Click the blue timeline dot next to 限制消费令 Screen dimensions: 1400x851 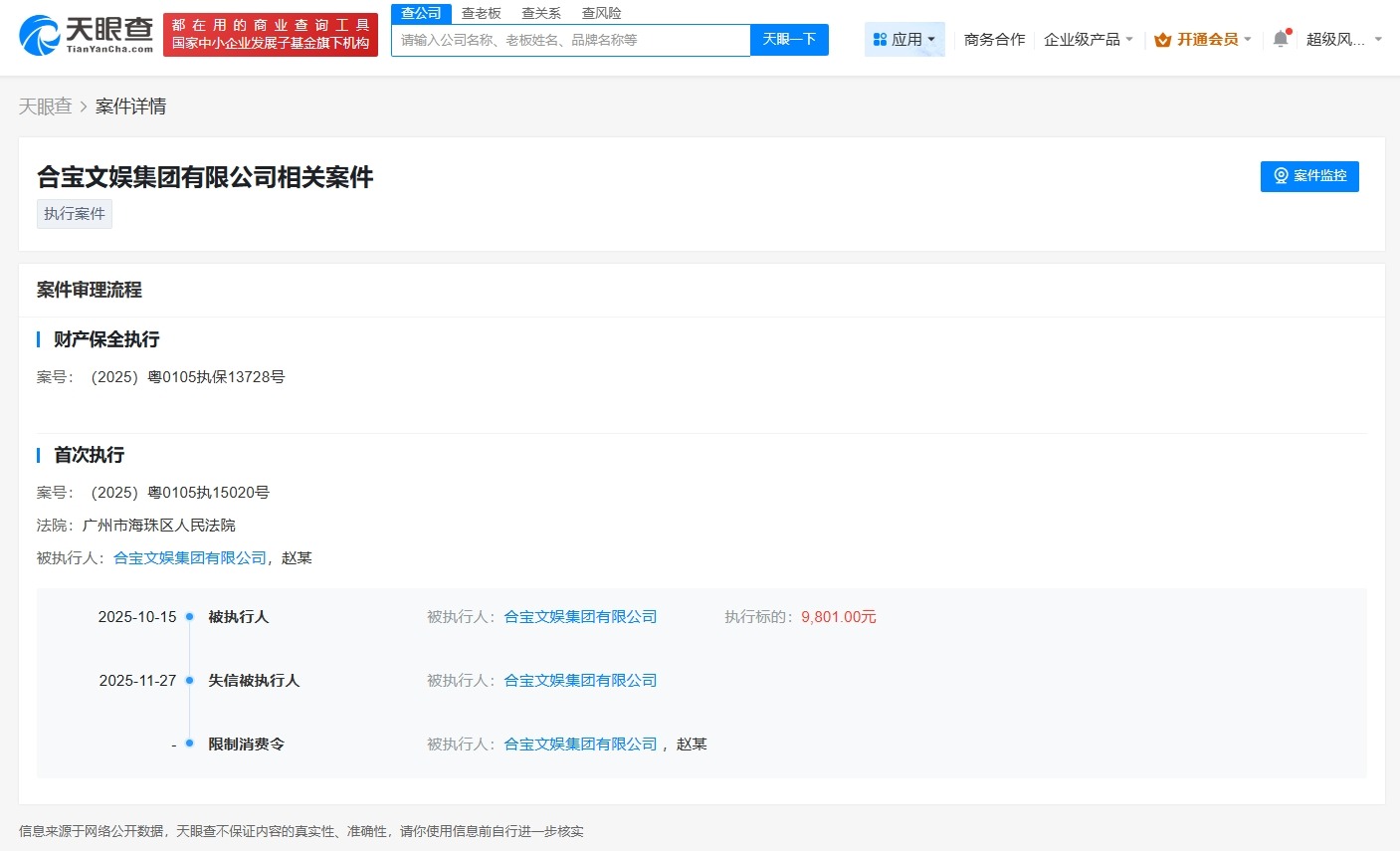click(188, 744)
